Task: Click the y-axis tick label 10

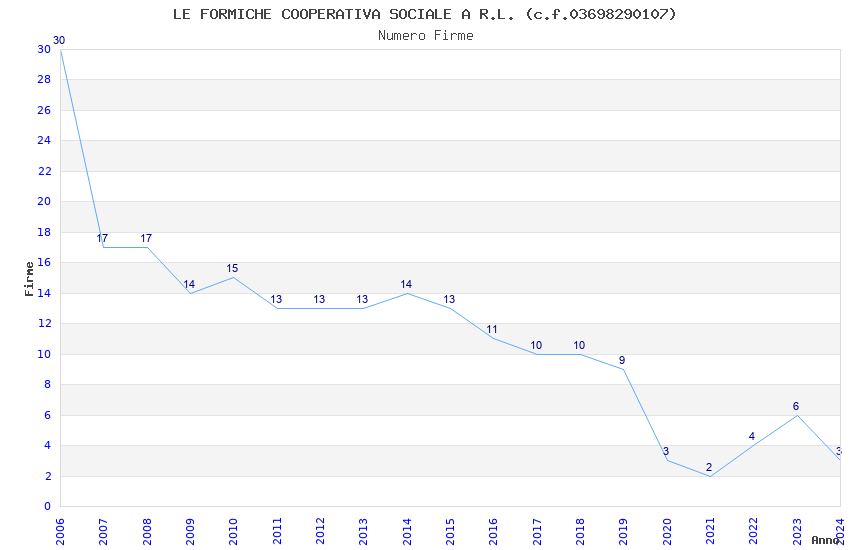Action: (x=44, y=354)
